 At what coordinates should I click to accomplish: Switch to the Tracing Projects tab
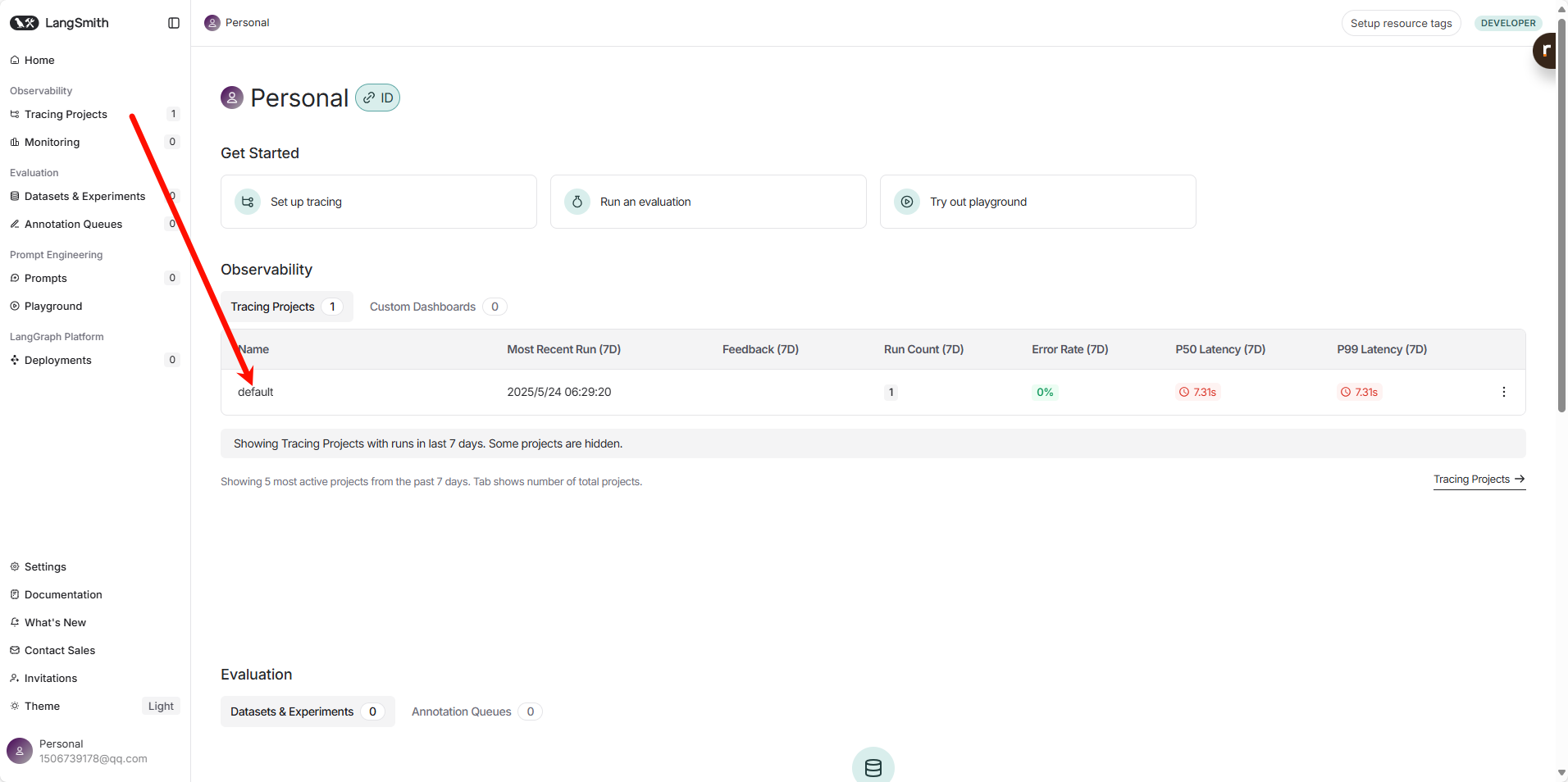(x=287, y=307)
